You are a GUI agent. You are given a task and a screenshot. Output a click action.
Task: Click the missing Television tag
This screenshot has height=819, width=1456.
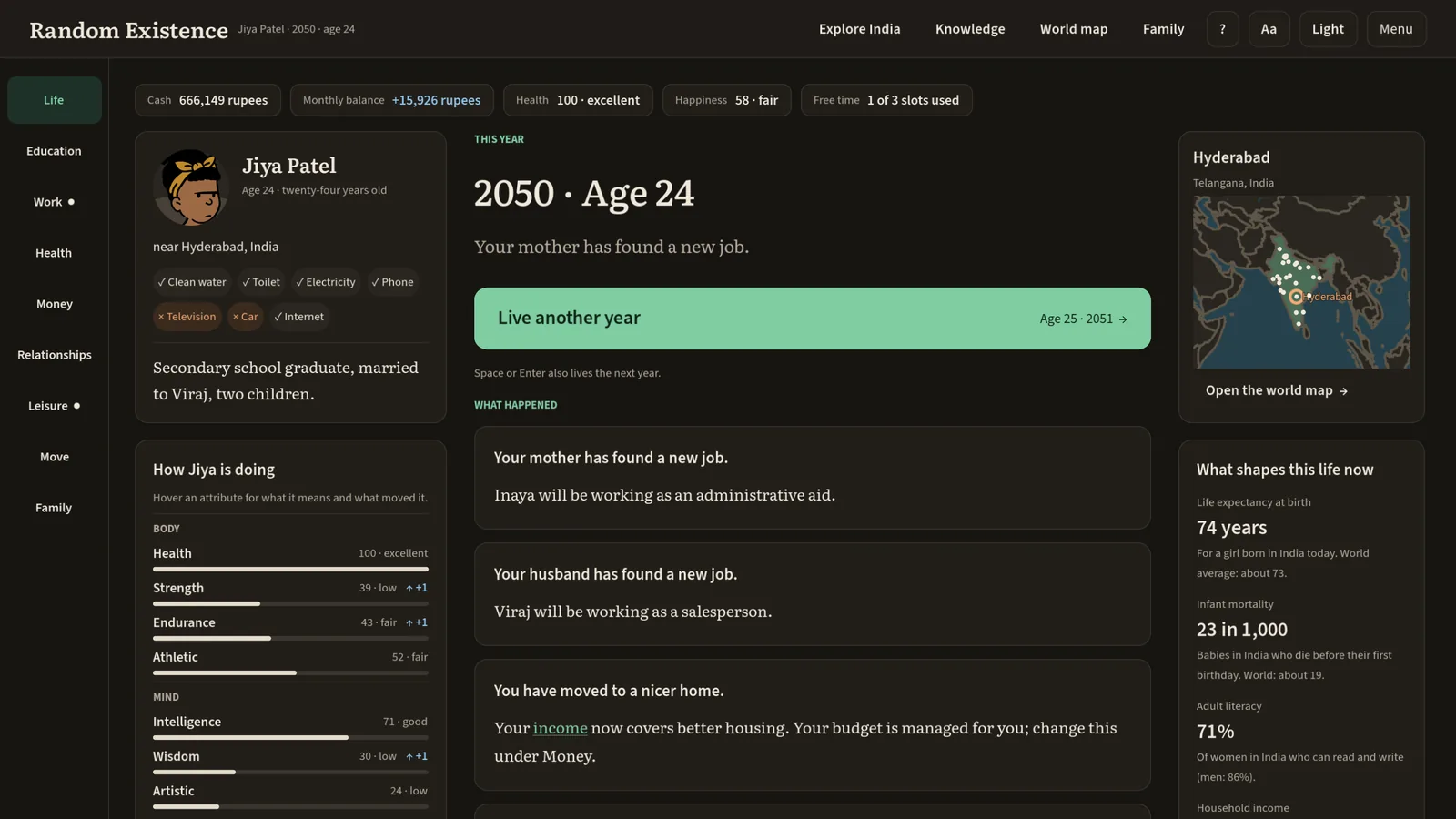coord(187,317)
